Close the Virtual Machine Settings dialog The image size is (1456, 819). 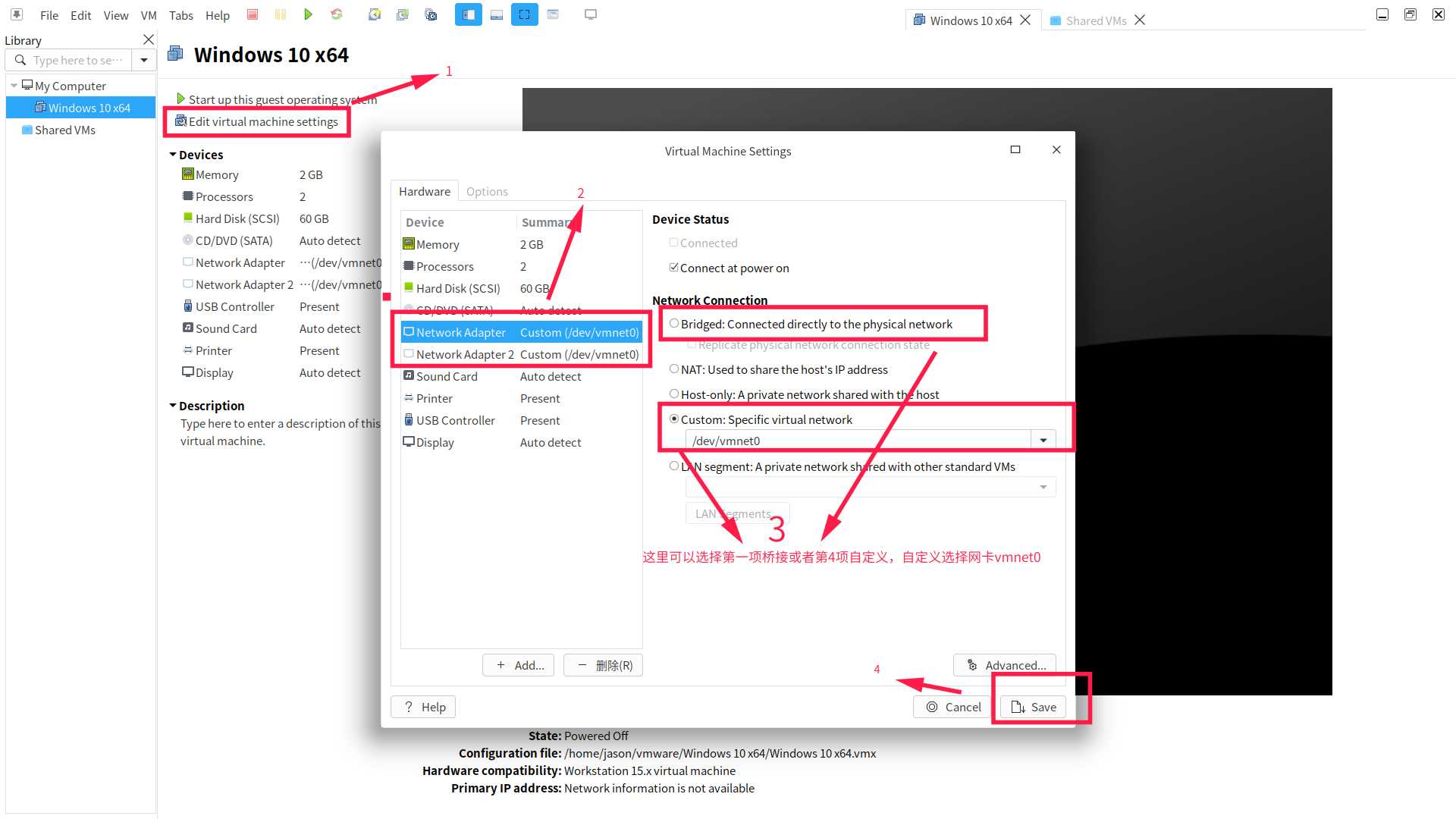[1056, 150]
